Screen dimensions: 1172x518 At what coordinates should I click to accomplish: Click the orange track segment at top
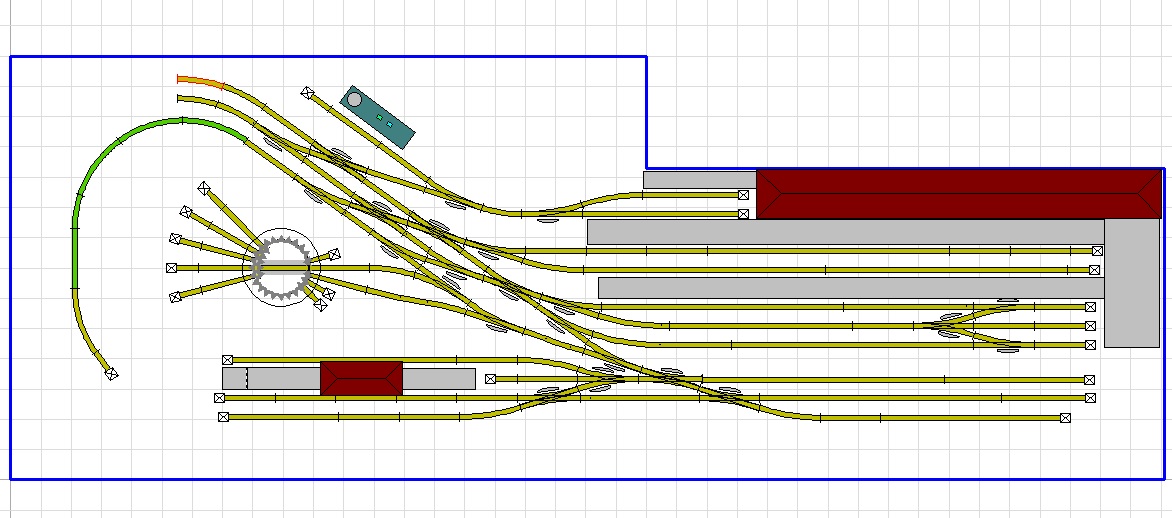point(198,81)
